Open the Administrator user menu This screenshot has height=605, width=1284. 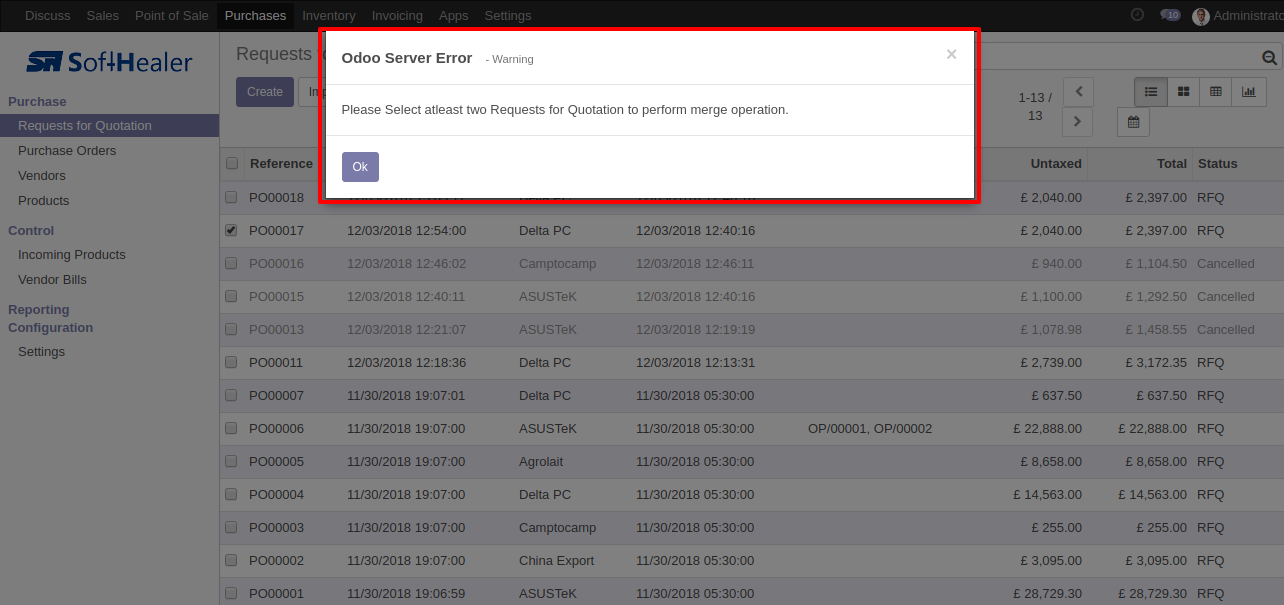[1238, 15]
